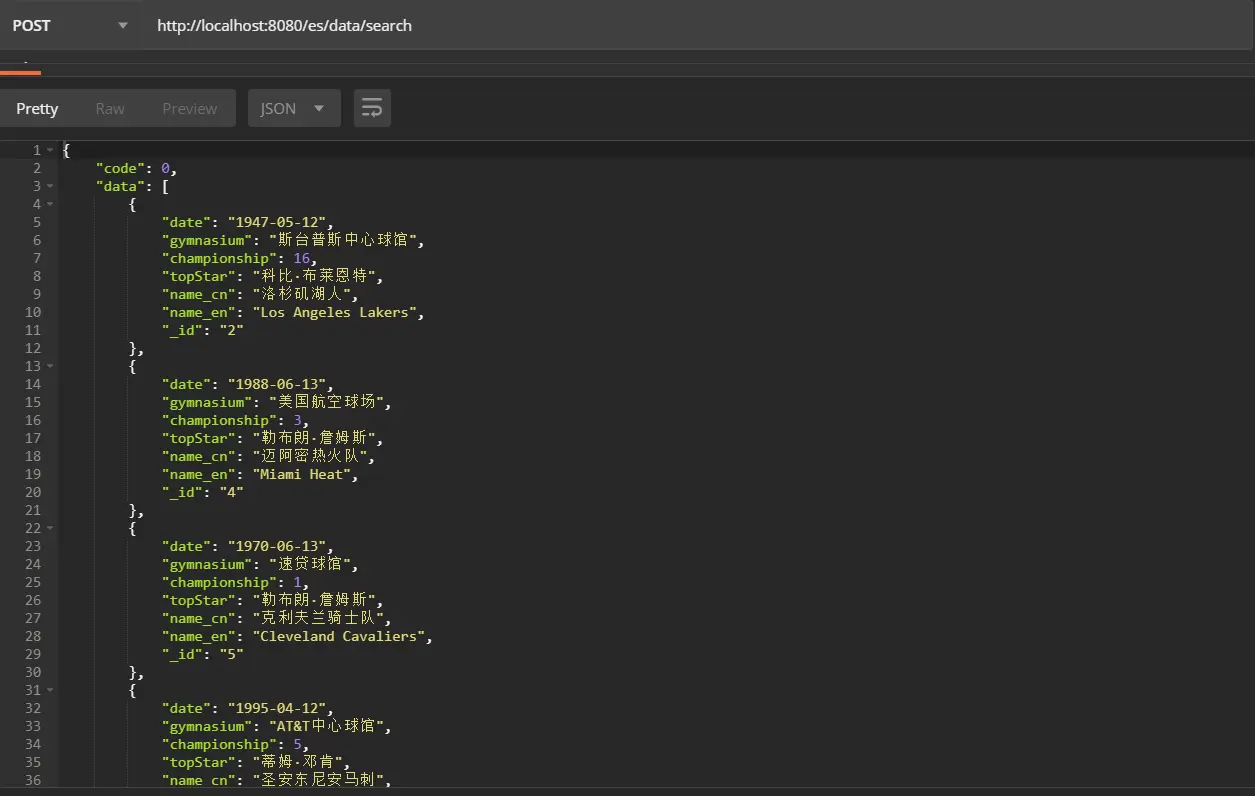Collapse the data array at line 3
1255x796 pixels.
coord(50,186)
